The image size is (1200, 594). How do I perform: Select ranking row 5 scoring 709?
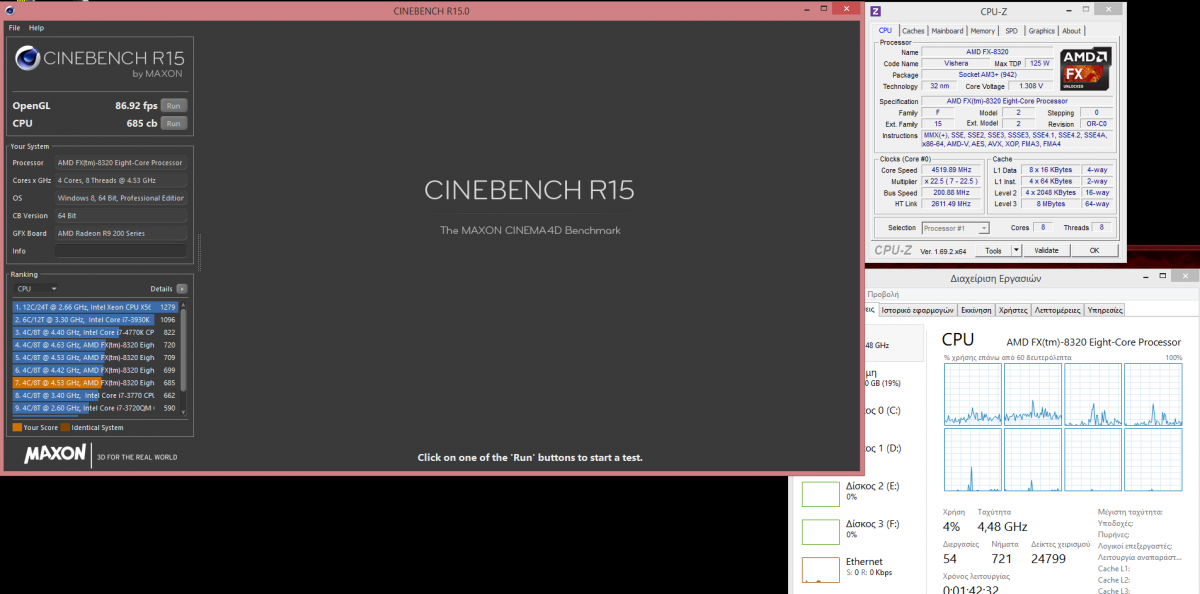pos(95,357)
